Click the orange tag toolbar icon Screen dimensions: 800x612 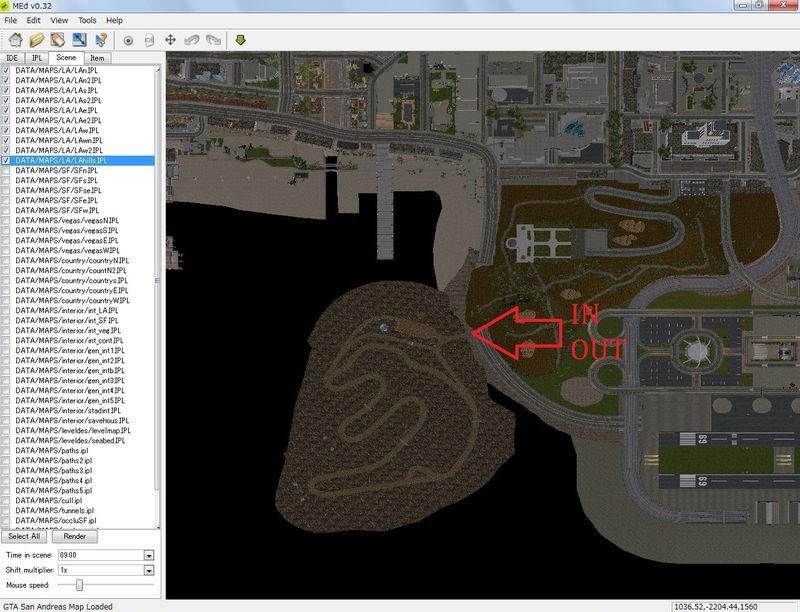(58, 40)
